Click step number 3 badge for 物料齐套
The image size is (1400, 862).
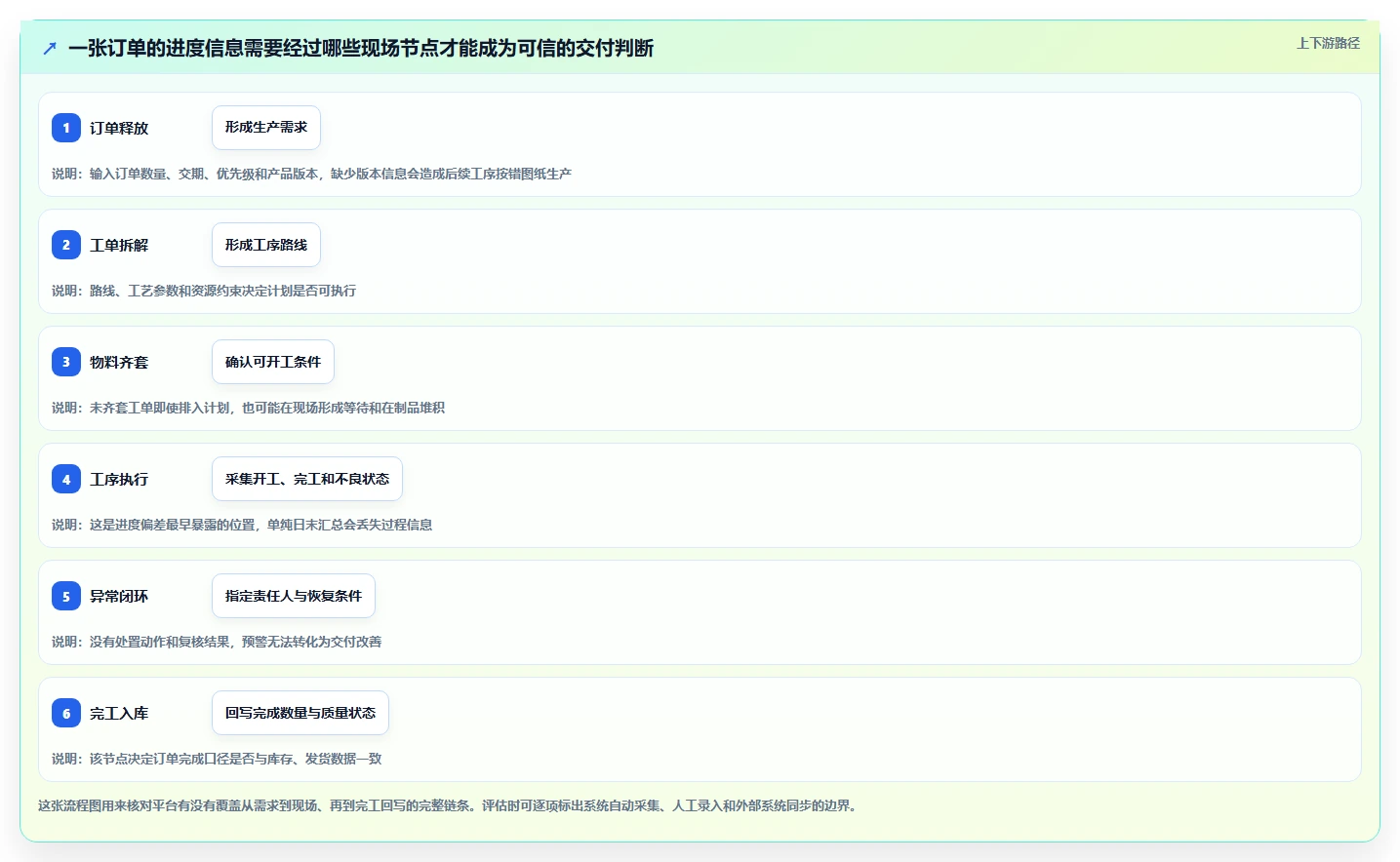66,362
